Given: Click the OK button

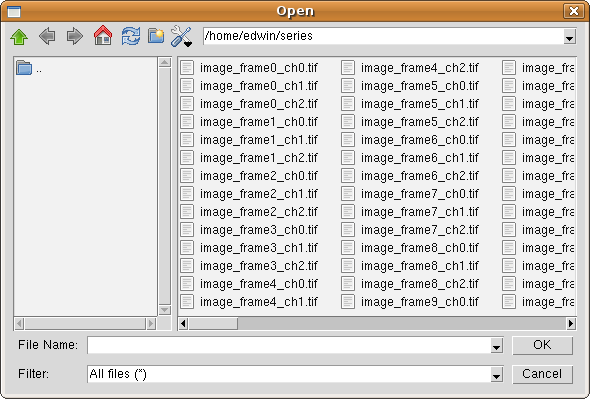Looking at the screenshot, I should pyautogui.click(x=542, y=345).
